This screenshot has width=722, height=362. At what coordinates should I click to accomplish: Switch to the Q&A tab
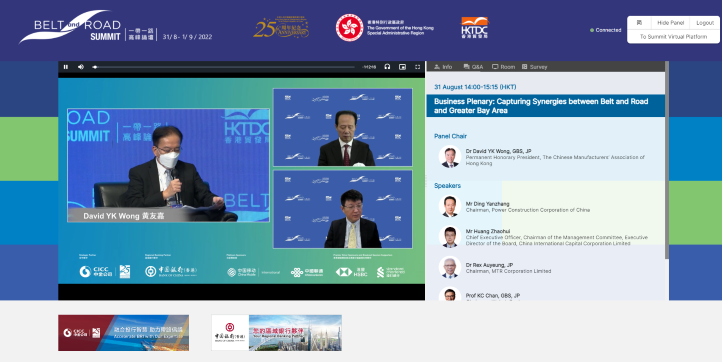pyautogui.click(x=473, y=67)
